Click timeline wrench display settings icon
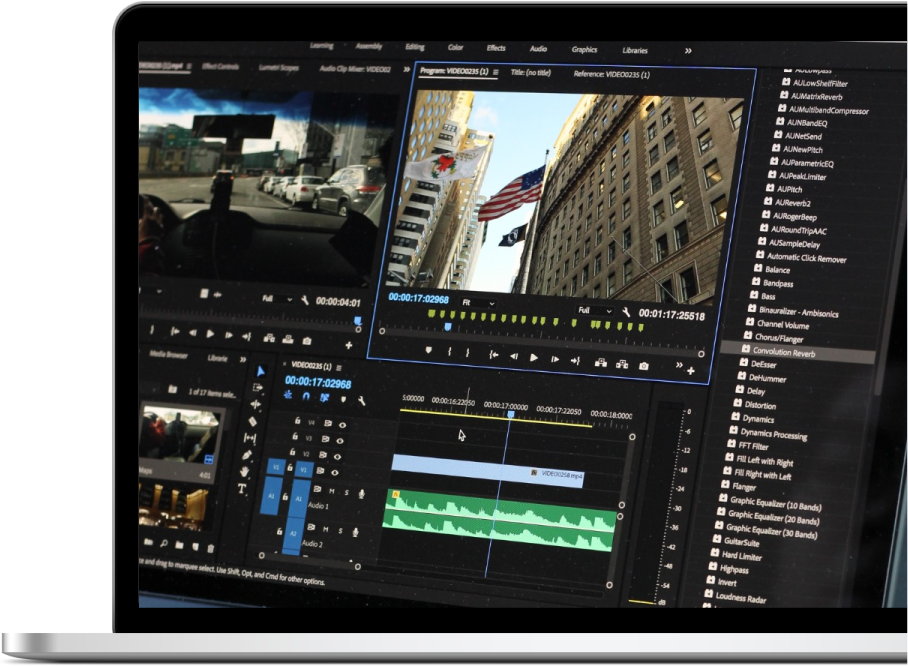The image size is (908, 666). click(x=361, y=400)
